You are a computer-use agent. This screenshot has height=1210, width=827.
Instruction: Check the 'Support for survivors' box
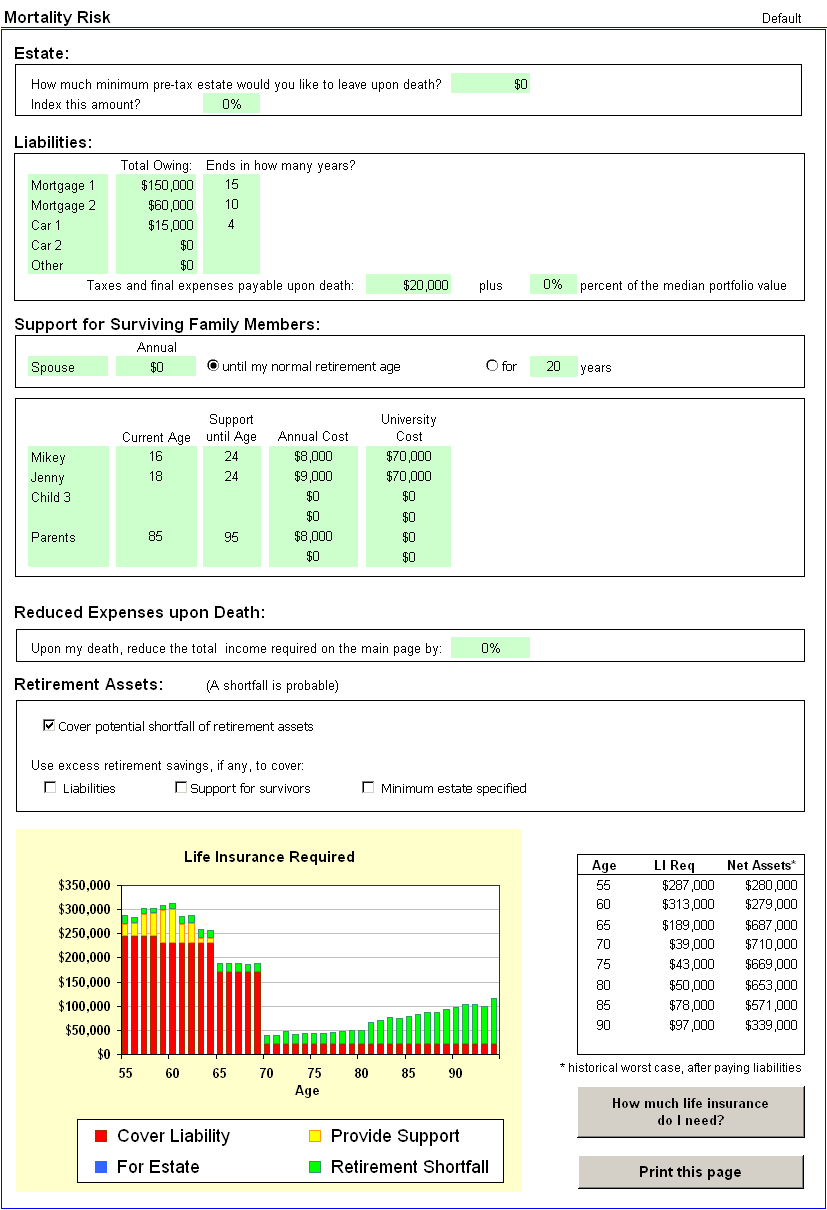(181, 788)
